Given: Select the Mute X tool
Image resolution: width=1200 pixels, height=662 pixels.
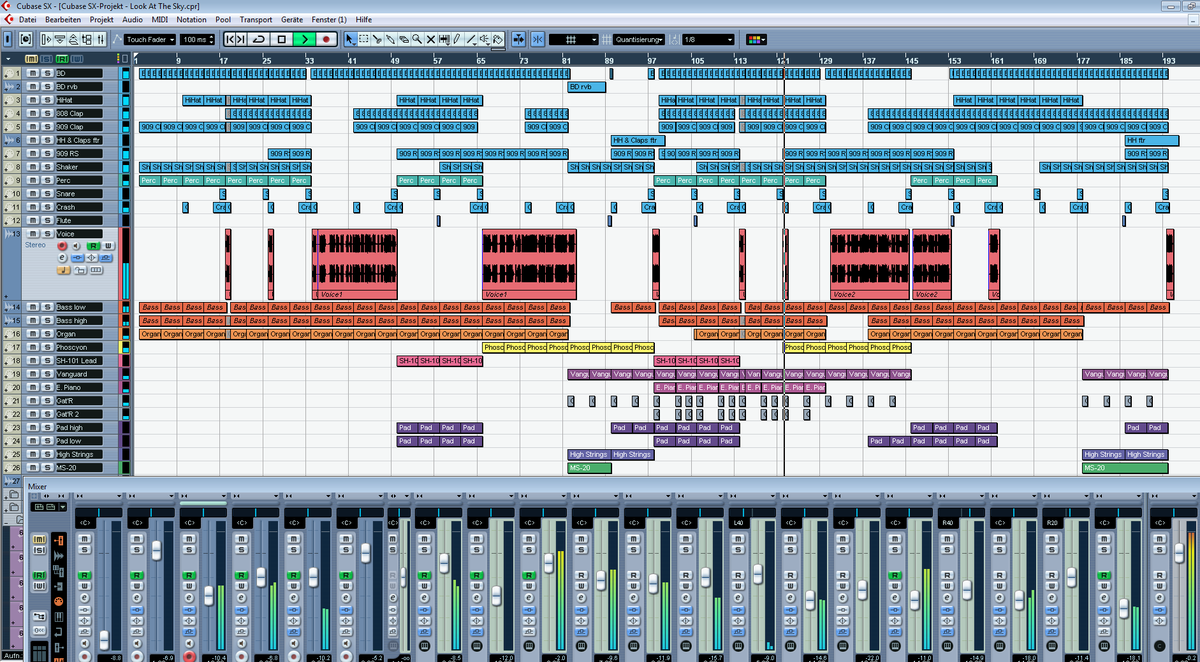Looking at the screenshot, I should (x=431, y=39).
